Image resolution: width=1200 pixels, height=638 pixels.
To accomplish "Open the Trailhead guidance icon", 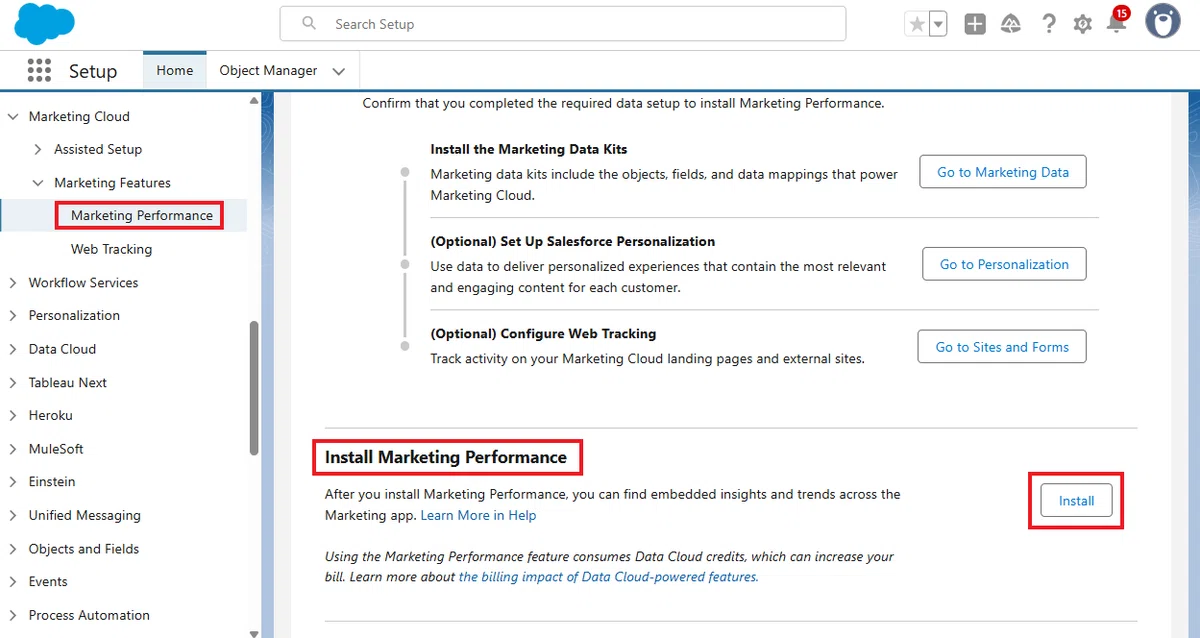I will pos(1011,24).
